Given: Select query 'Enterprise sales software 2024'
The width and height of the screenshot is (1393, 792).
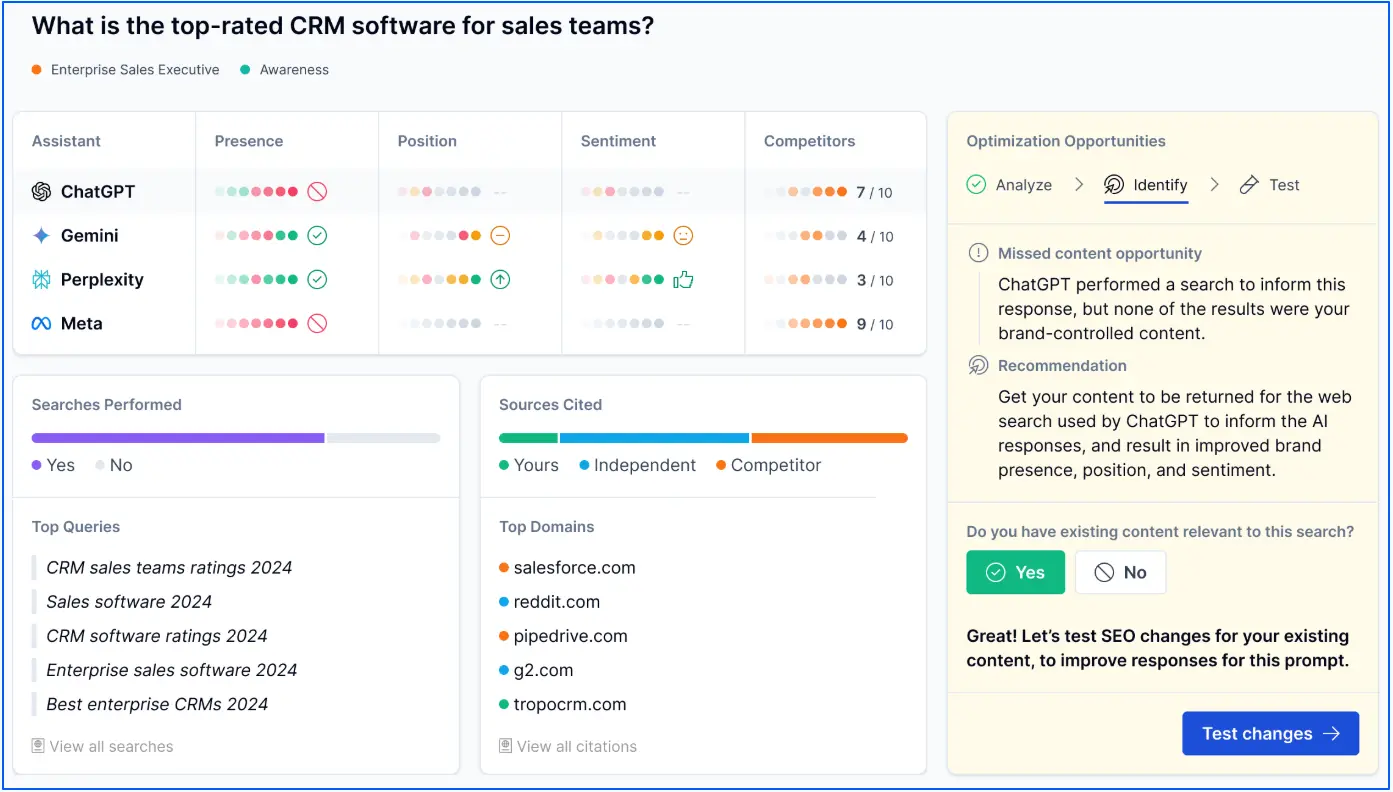Looking at the screenshot, I should coord(172,670).
